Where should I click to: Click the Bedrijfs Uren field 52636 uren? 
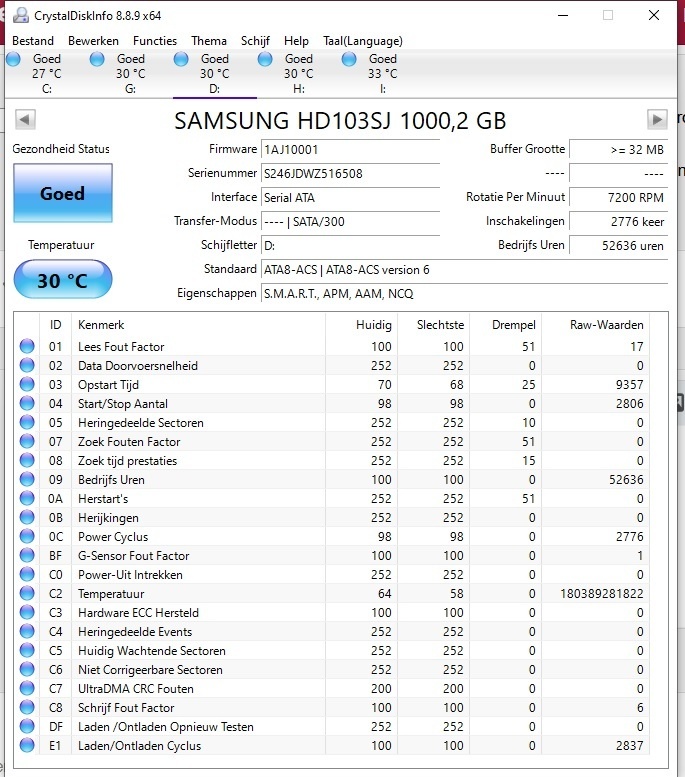click(x=618, y=246)
